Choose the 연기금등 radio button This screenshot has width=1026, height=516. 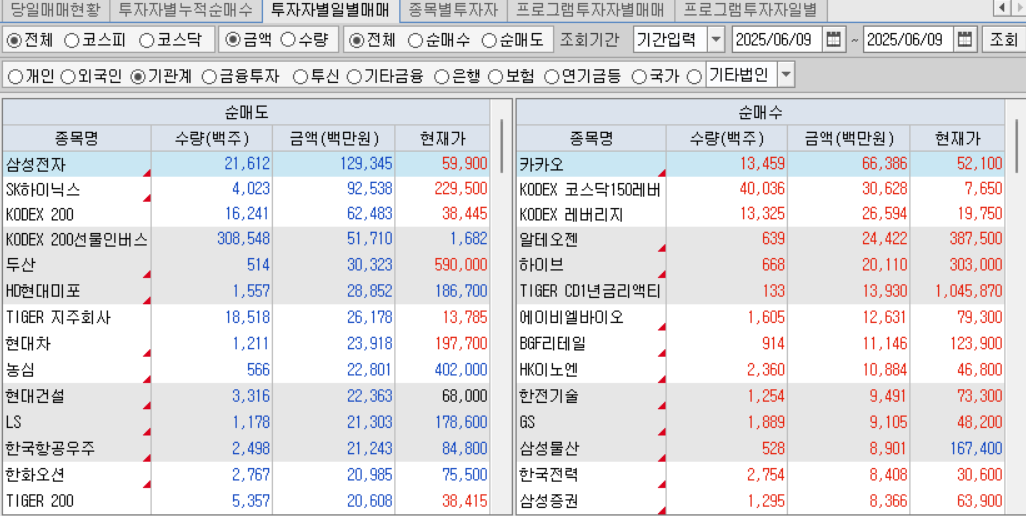(552, 77)
